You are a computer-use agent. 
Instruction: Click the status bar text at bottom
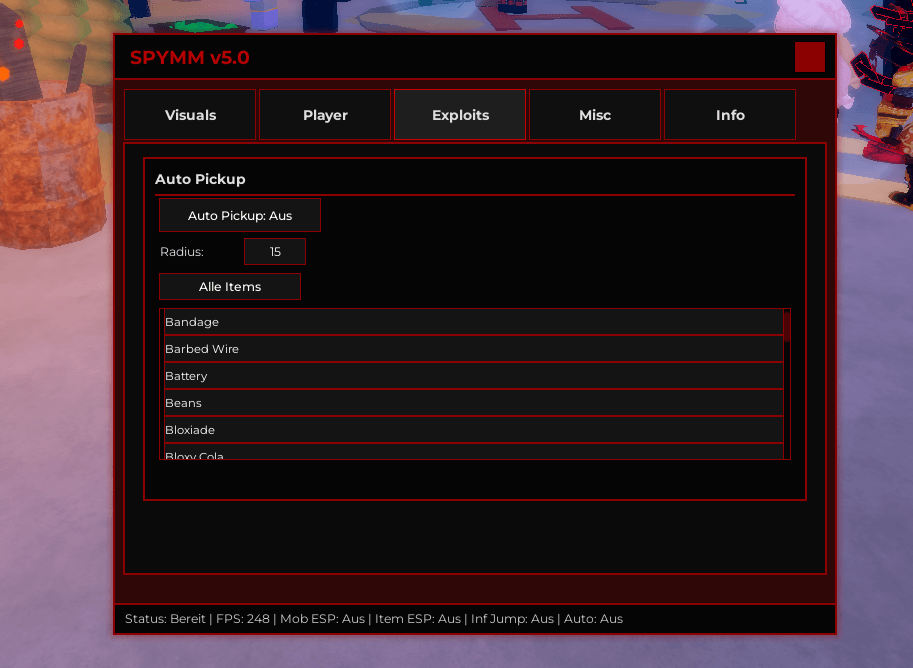tap(374, 618)
